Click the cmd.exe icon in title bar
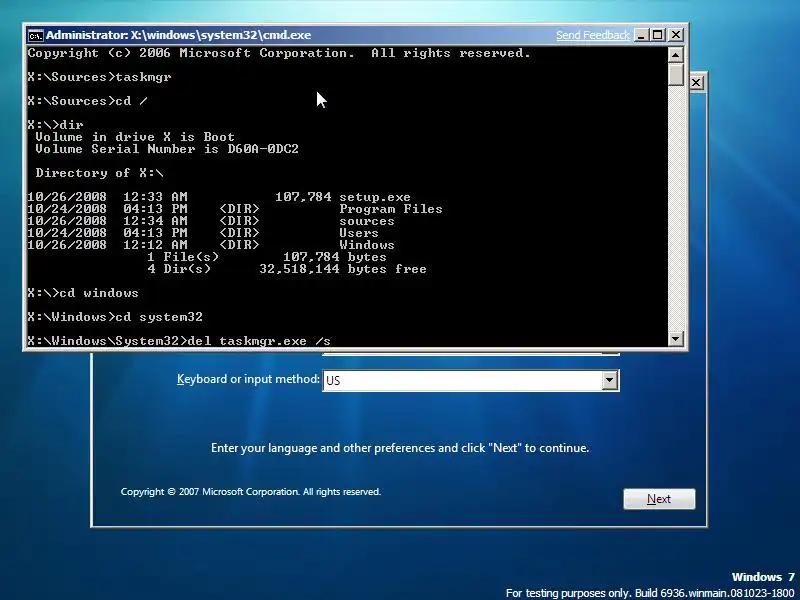 click(35, 36)
